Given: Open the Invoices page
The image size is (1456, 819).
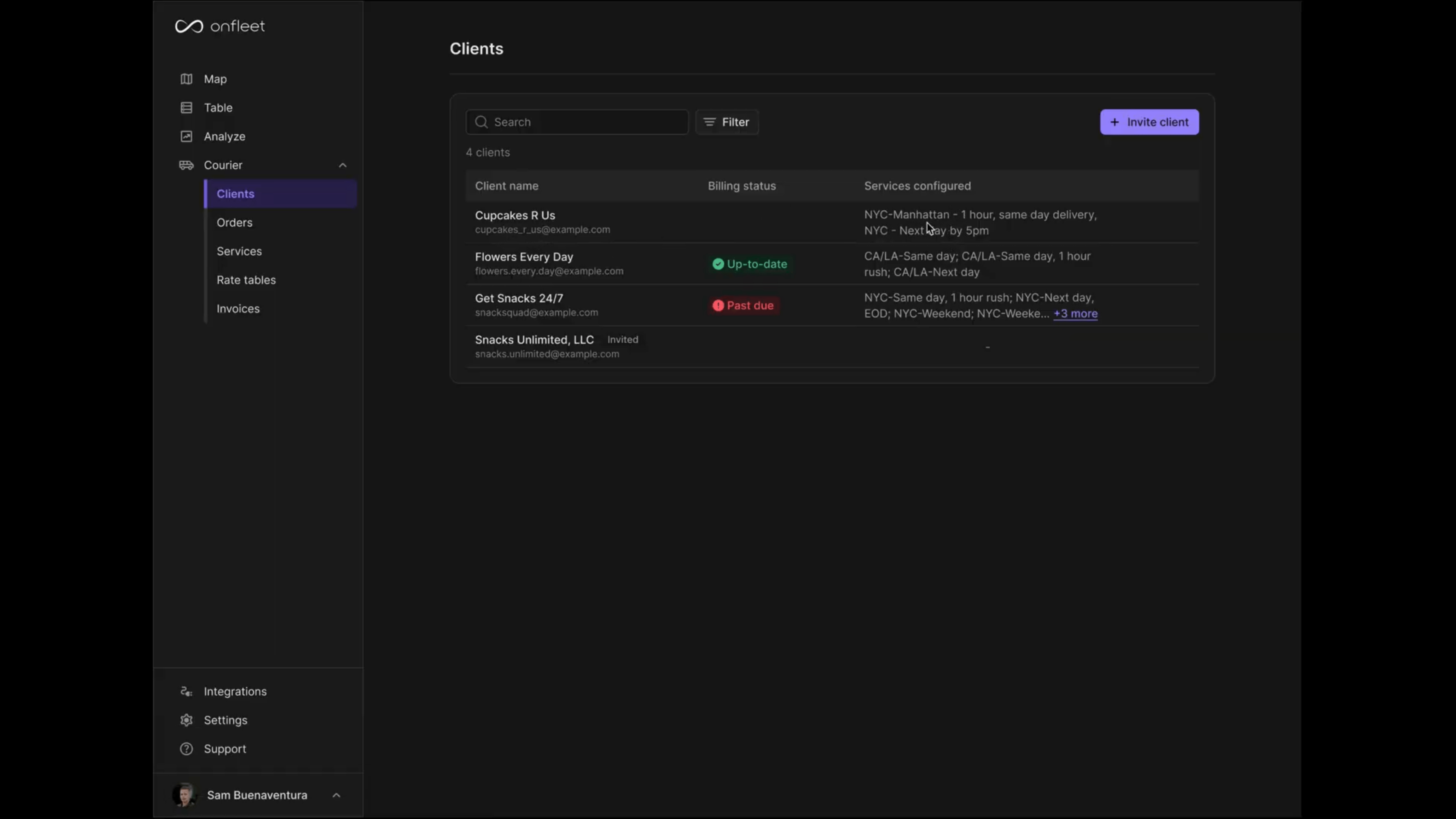Looking at the screenshot, I should tap(238, 308).
